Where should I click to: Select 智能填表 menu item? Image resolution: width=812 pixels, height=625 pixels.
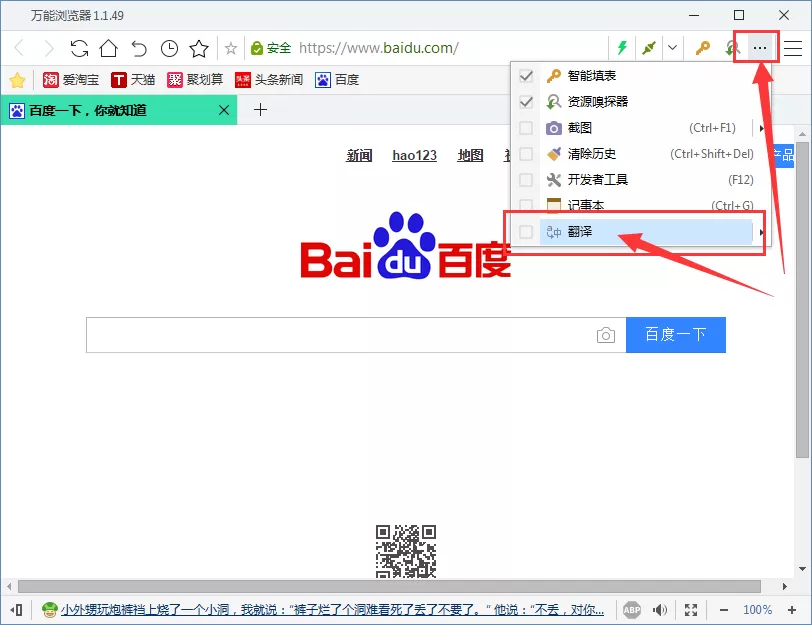click(x=646, y=76)
